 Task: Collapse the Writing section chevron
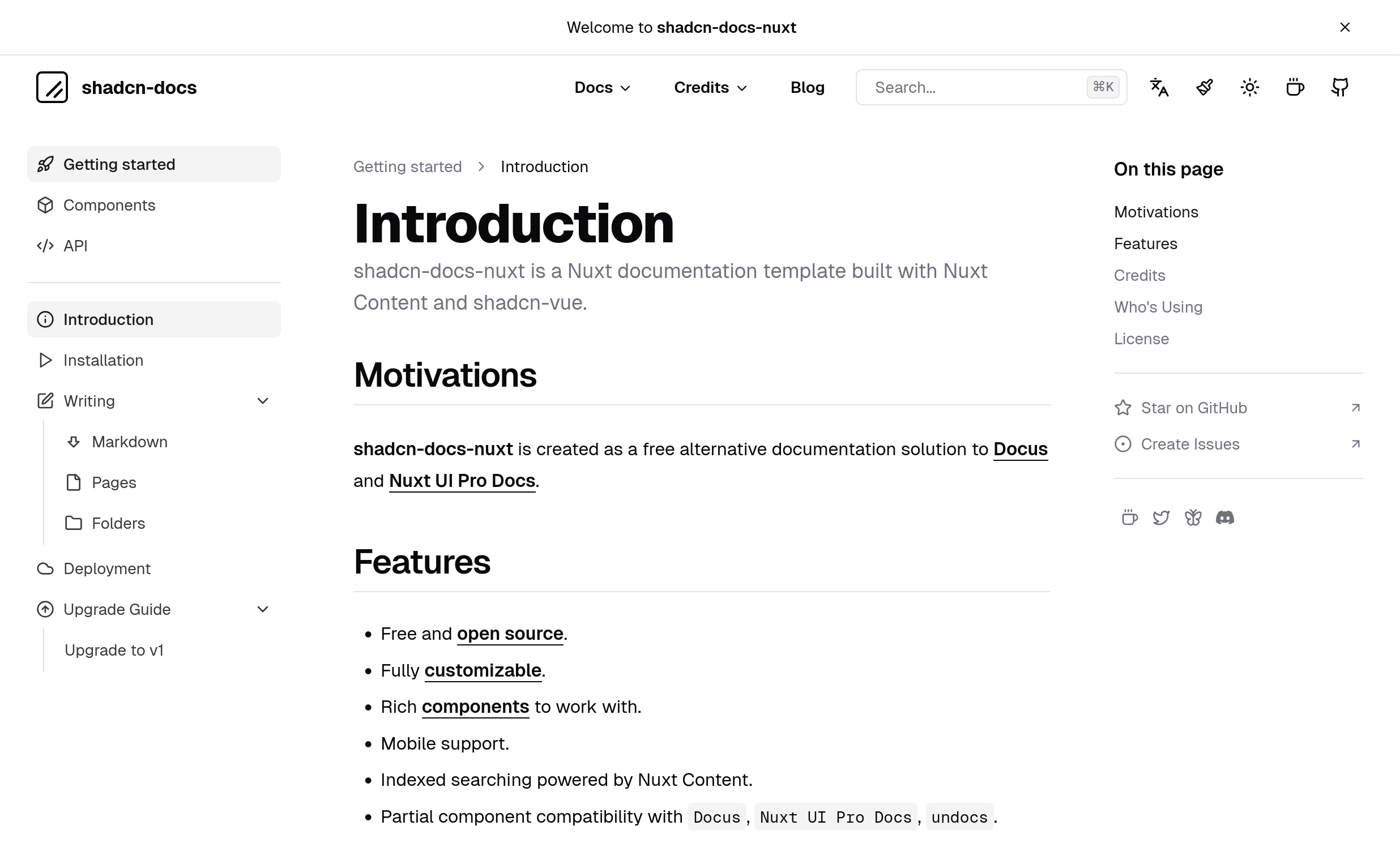click(x=263, y=401)
